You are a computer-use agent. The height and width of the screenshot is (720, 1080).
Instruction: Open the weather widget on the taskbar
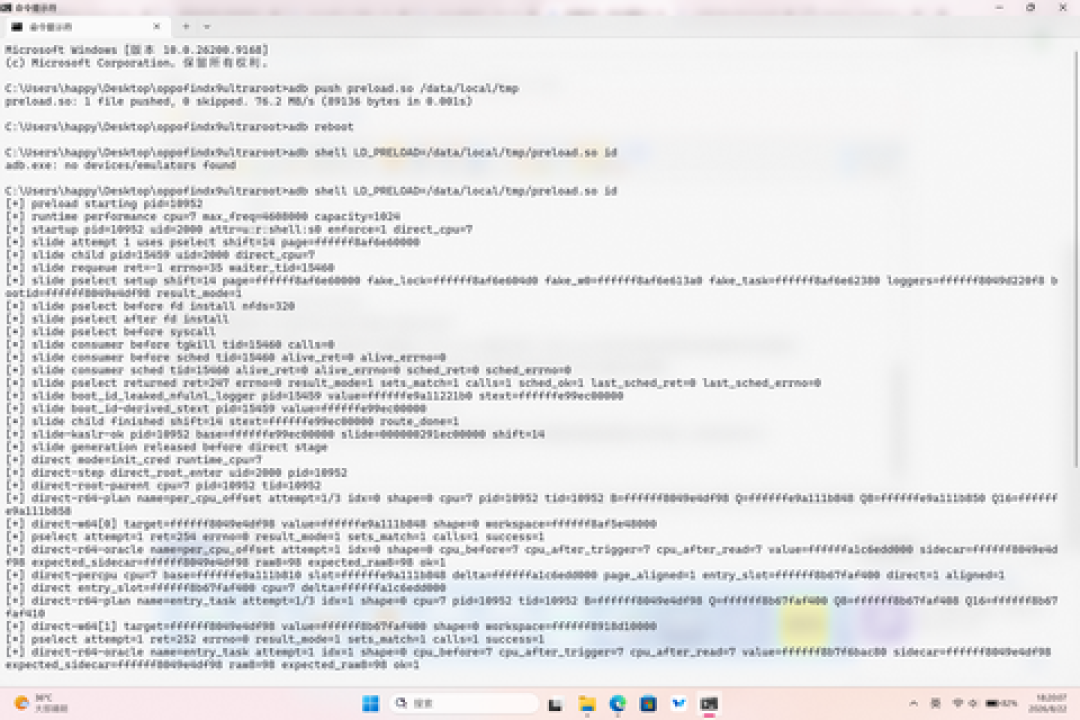pyautogui.click(x=41, y=703)
